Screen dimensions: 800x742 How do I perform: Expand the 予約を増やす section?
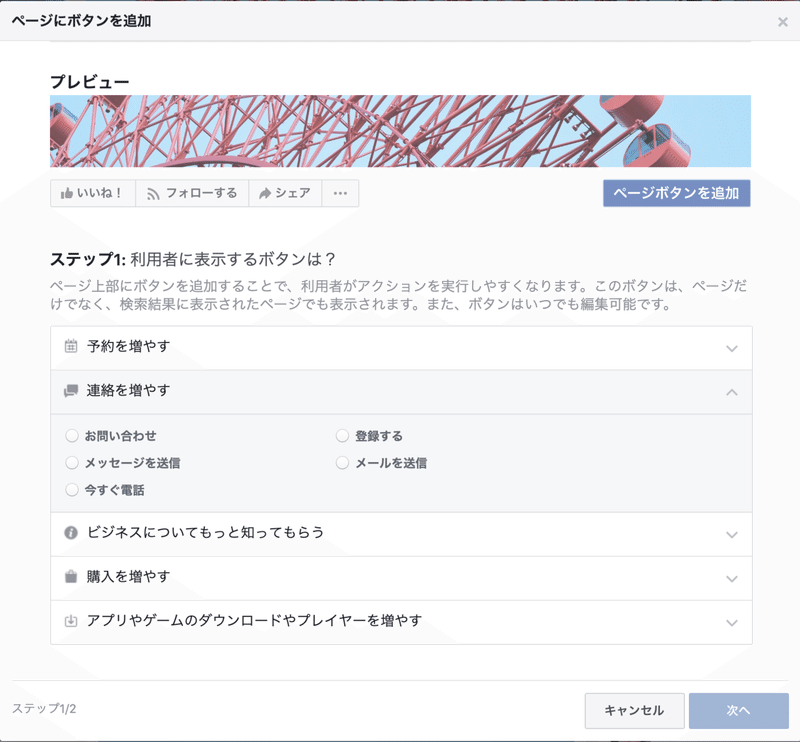(400, 348)
